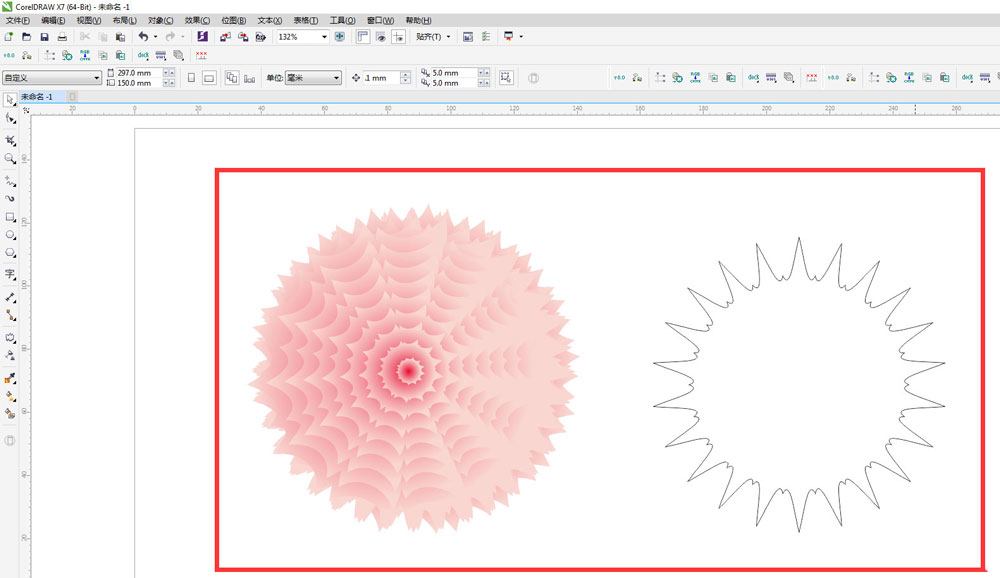1000x578 pixels.
Task: Click the page width 297.0 mm field
Action: (x=137, y=73)
